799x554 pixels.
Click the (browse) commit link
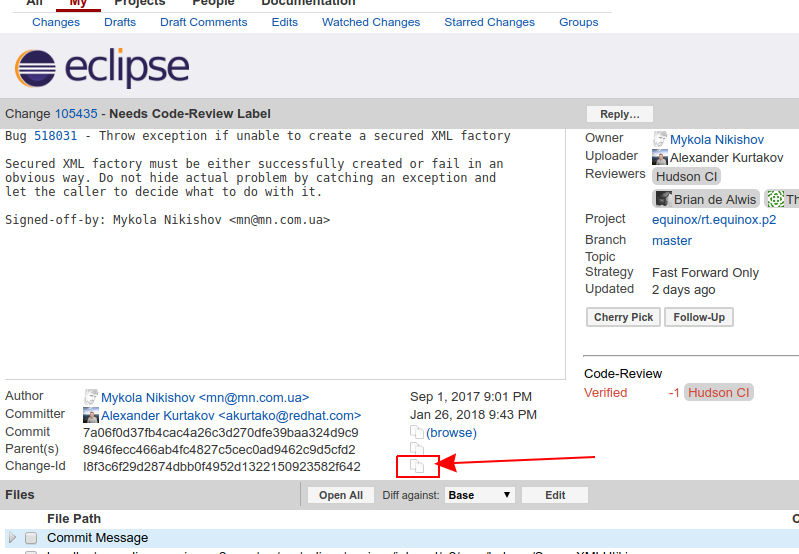pos(451,433)
